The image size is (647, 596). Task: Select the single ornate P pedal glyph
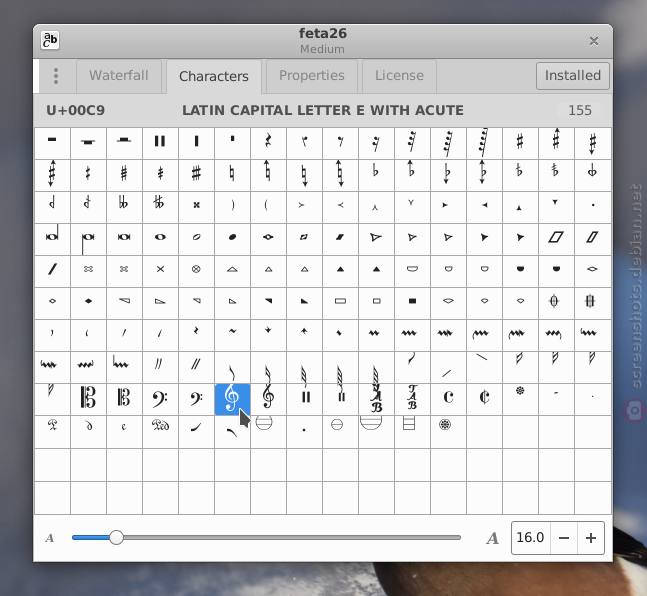coord(52,431)
